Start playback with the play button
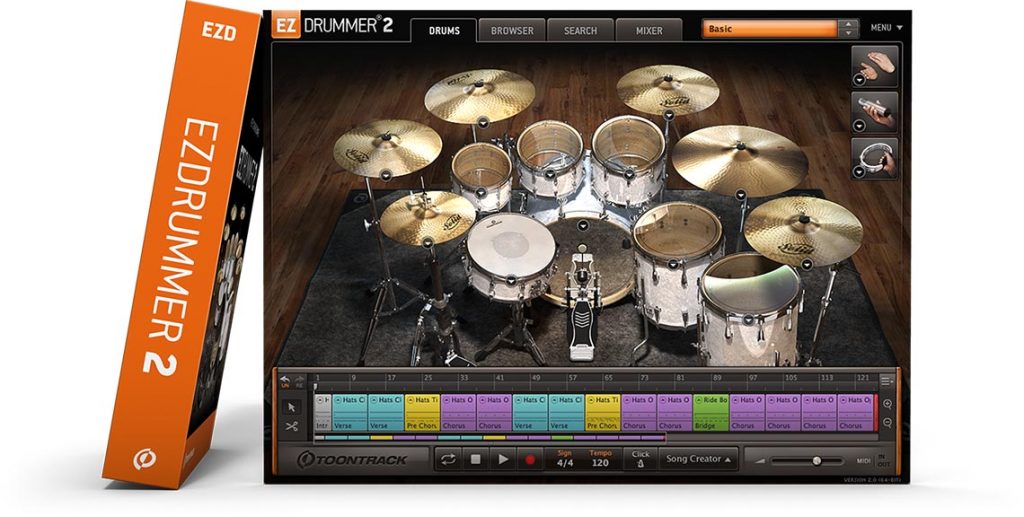This screenshot has height=517, width=1024. click(503, 460)
